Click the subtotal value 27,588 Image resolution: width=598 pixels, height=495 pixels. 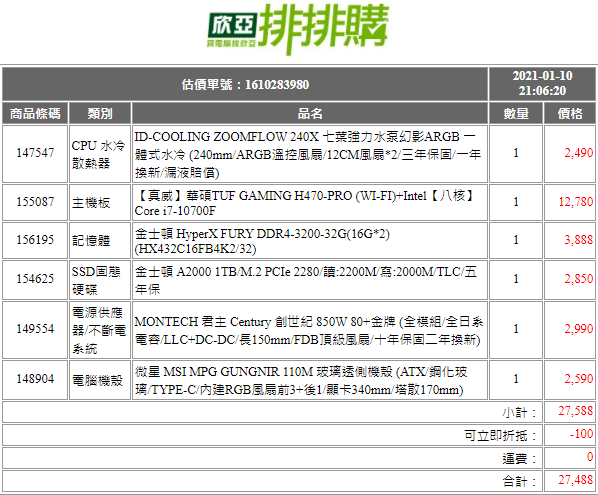tap(575, 411)
